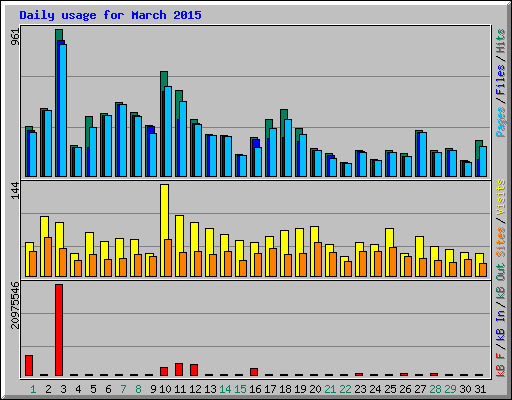Viewport: 512px width, 400px height.
Task: Click day 31 on the x-axis
Action: 480,389
